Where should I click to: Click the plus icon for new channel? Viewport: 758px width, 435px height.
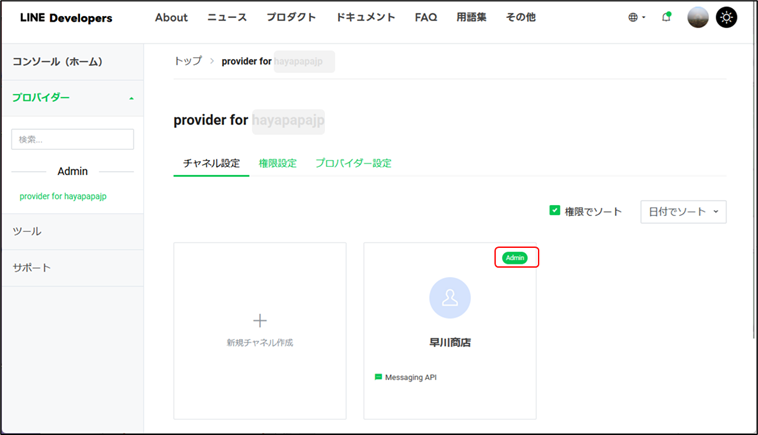260,321
